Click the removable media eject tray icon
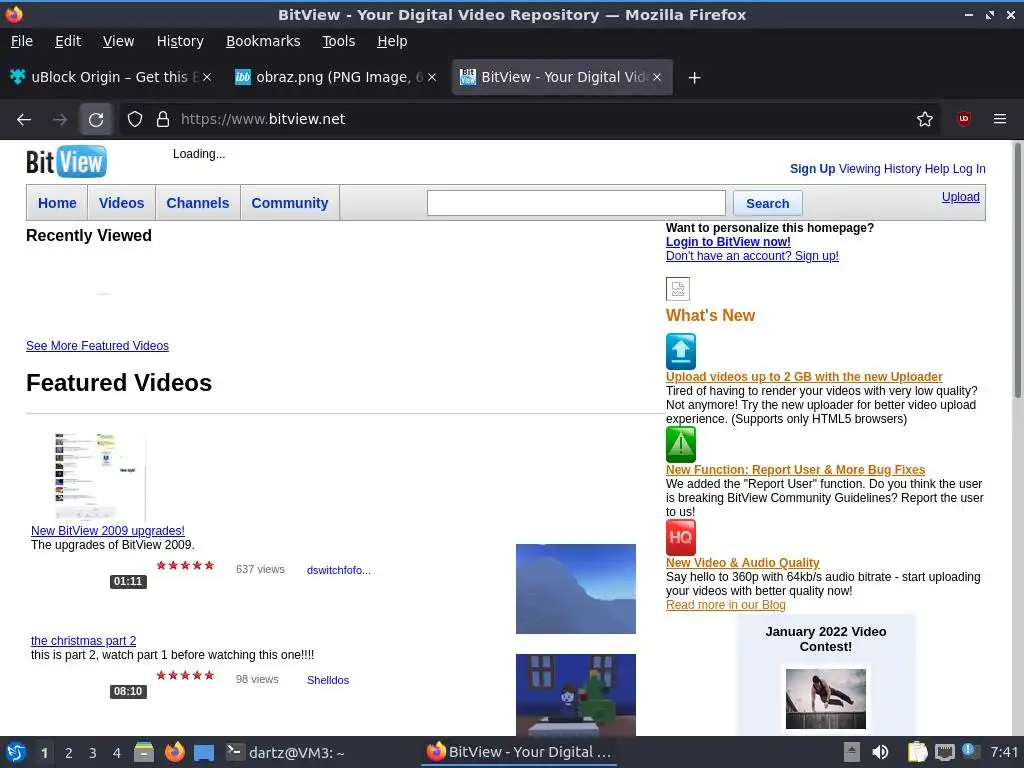1024x768 pixels. pyautogui.click(x=852, y=752)
